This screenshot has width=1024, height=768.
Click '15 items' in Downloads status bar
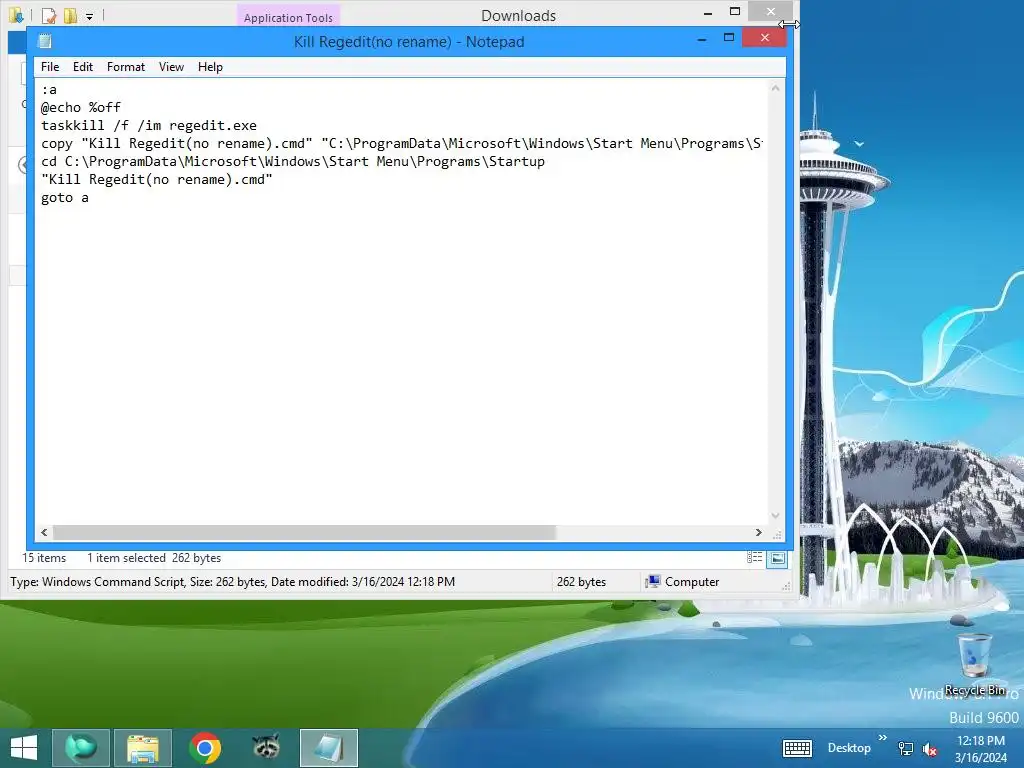pos(44,558)
